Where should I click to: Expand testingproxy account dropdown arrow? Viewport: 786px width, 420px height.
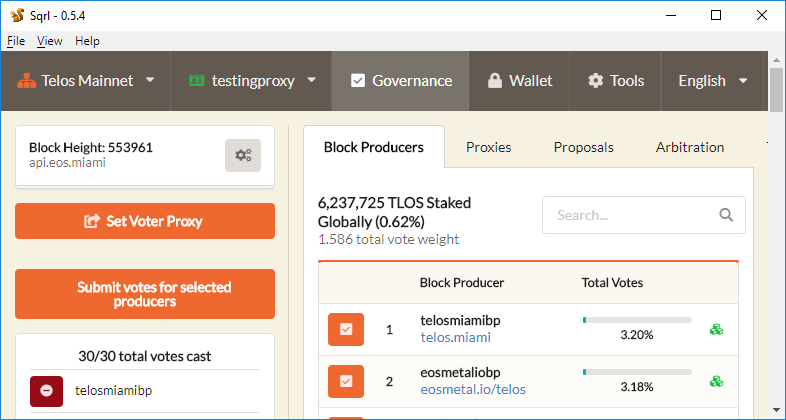[x=311, y=80]
